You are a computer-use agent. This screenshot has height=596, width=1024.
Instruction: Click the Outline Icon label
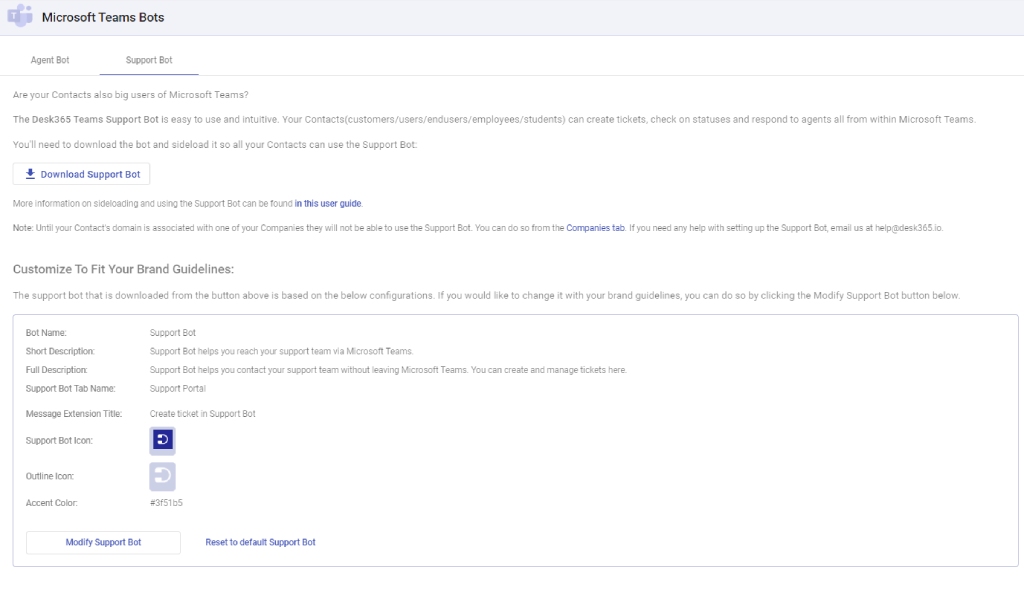pyautogui.click(x=50, y=477)
